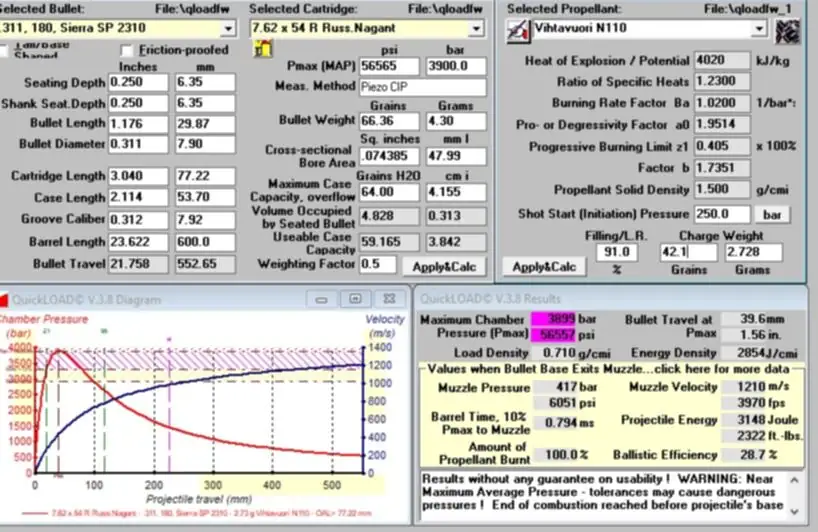The width and height of the screenshot is (818, 532).
Task: Maximize the QuickLOAD Diagram window
Action: point(355,299)
